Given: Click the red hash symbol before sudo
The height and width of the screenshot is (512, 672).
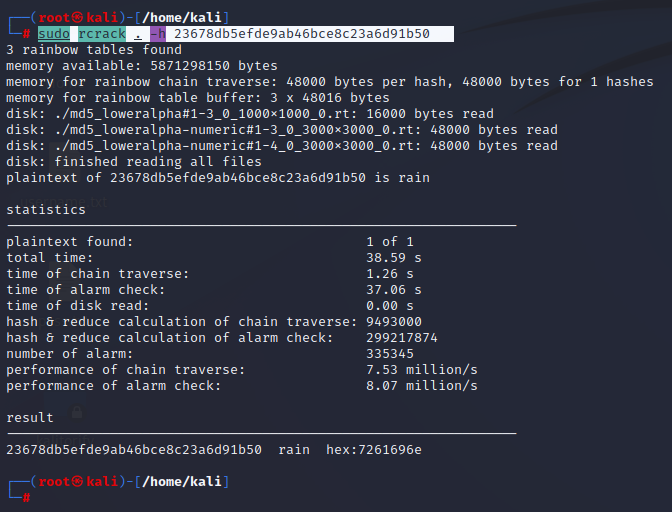Looking at the screenshot, I should [27, 34].
